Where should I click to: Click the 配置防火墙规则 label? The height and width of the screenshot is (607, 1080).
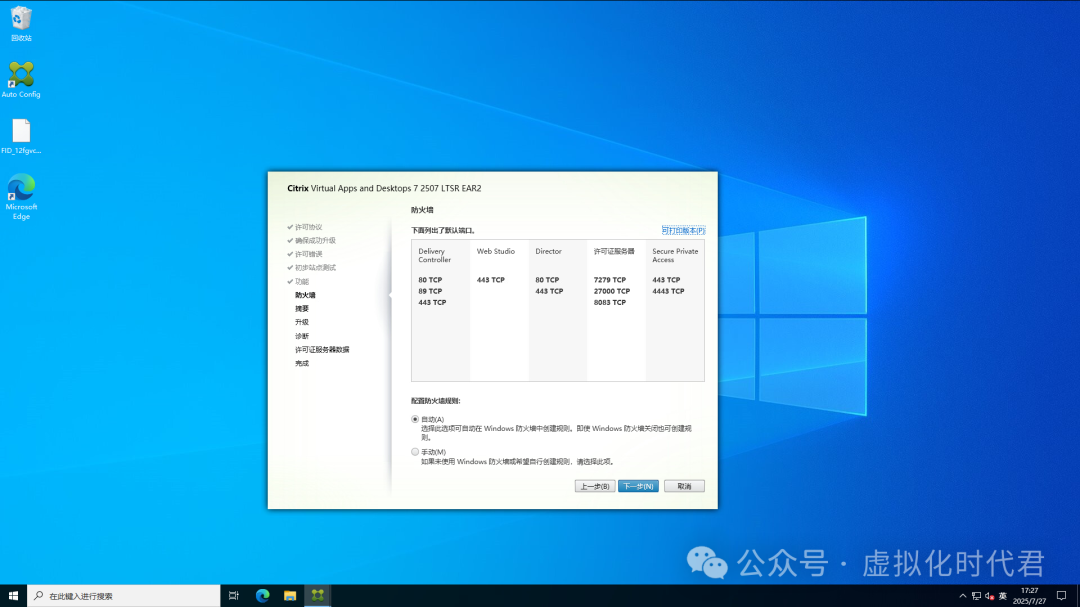click(x=436, y=401)
